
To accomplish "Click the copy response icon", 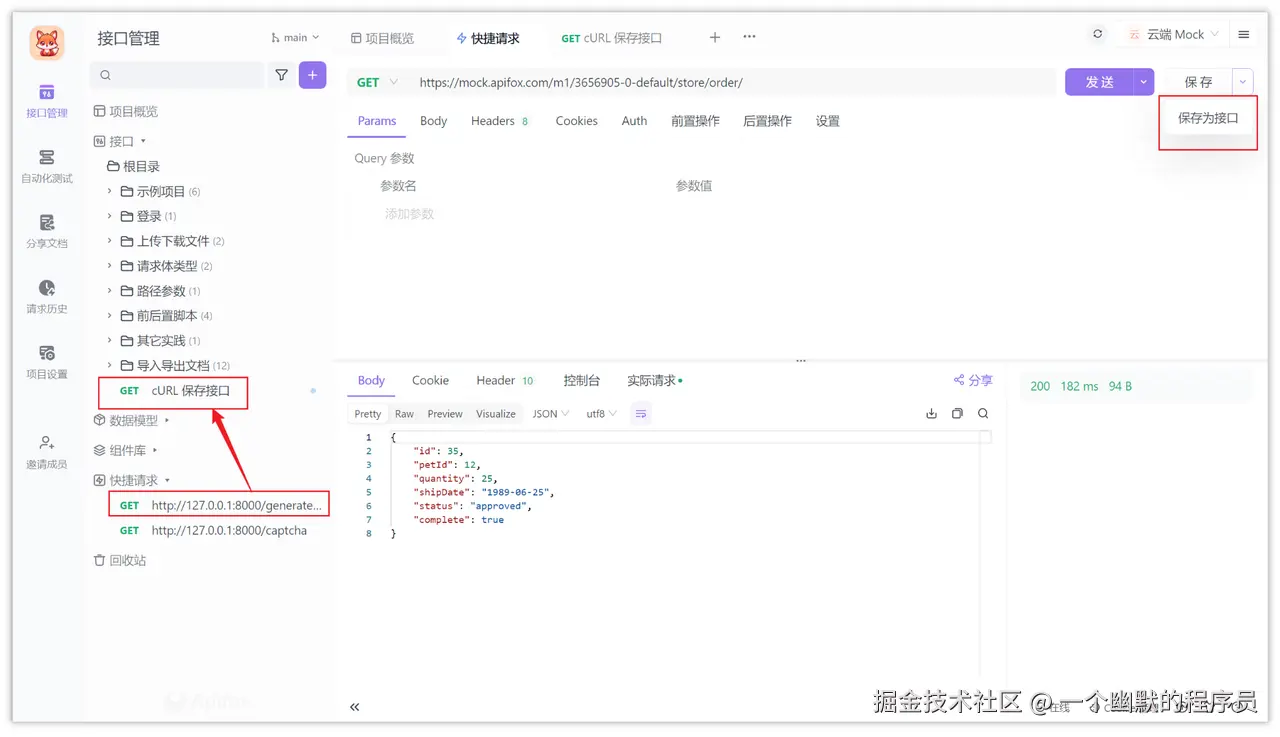I will [957, 413].
